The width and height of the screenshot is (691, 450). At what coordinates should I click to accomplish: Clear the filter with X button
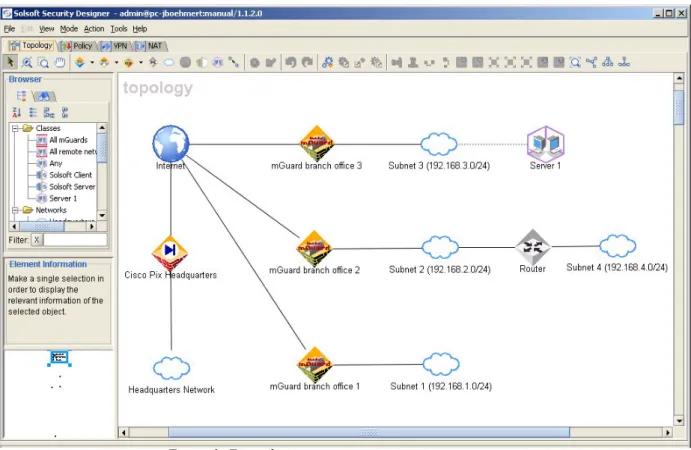click(37, 240)
